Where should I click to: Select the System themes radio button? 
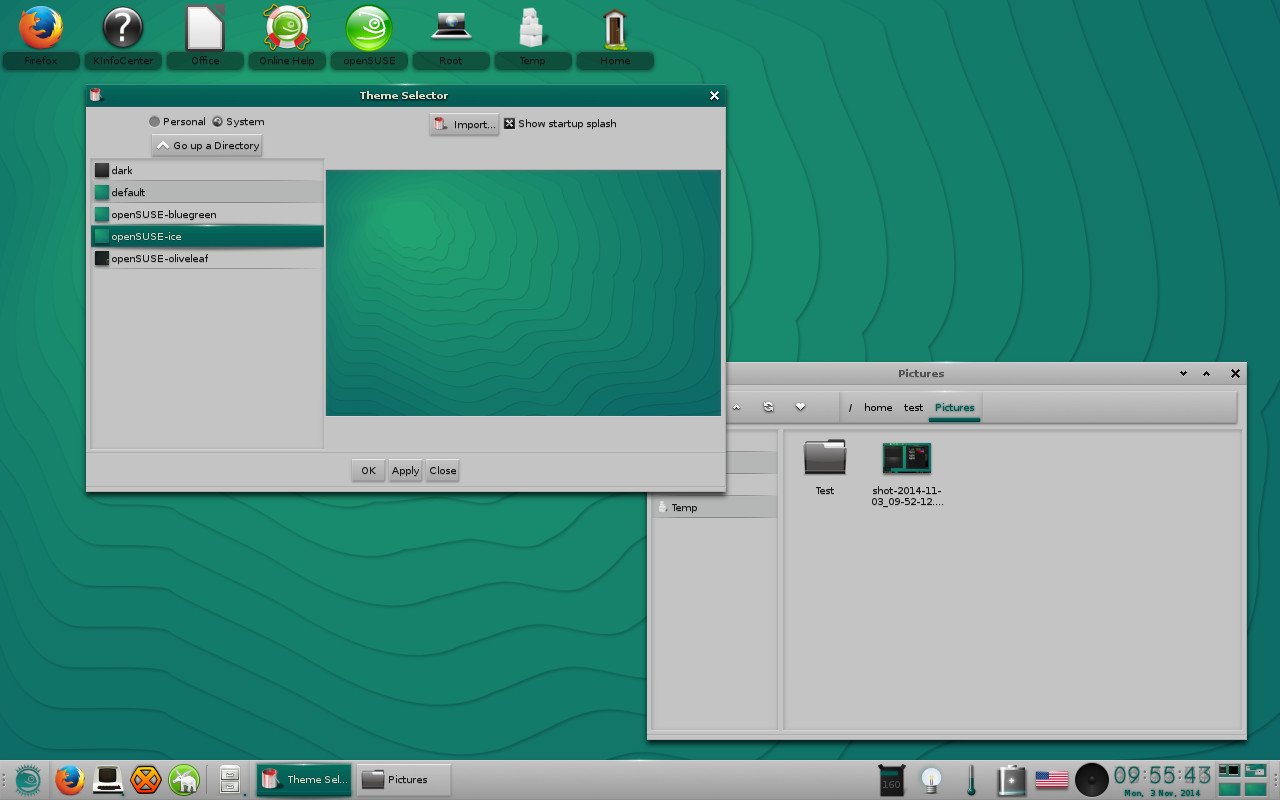tap(217, 122)
